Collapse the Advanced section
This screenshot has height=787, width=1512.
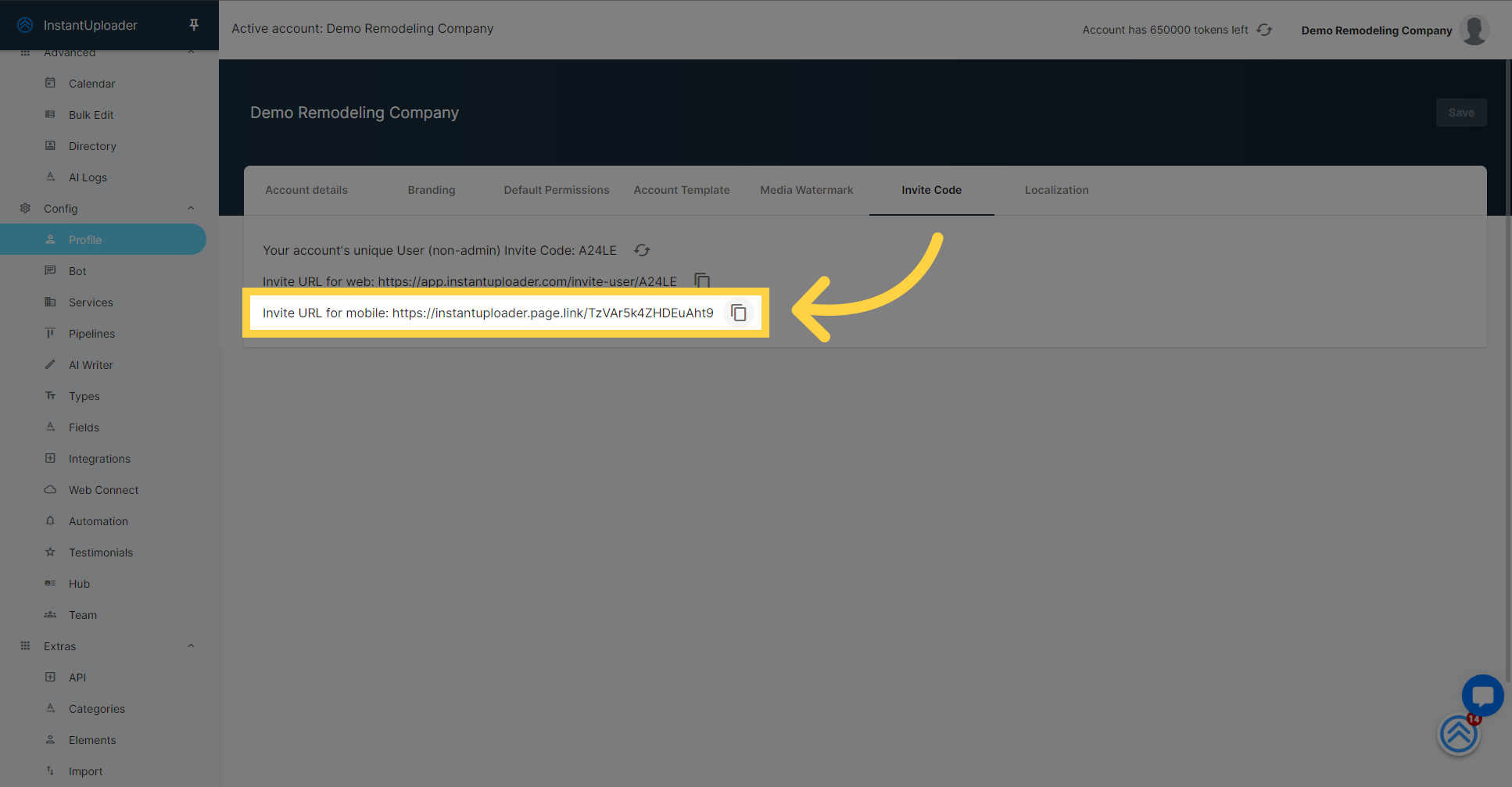pyautogui.click(x=191, y=52)
